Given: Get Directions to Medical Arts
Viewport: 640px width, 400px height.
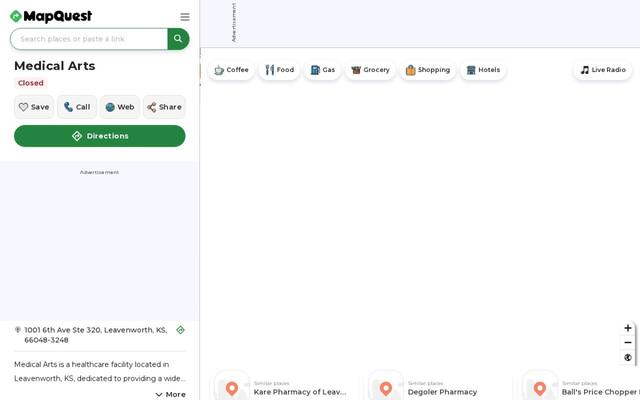Looking at the screenshot, I should pos(100,136).
